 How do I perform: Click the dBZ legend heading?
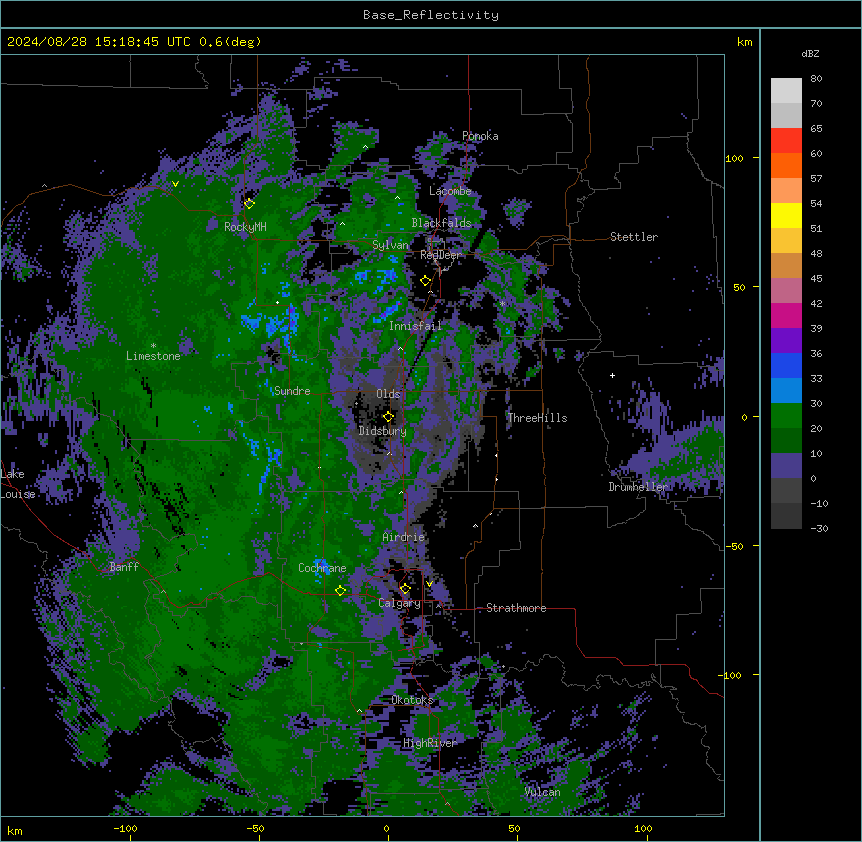[810, 53]
